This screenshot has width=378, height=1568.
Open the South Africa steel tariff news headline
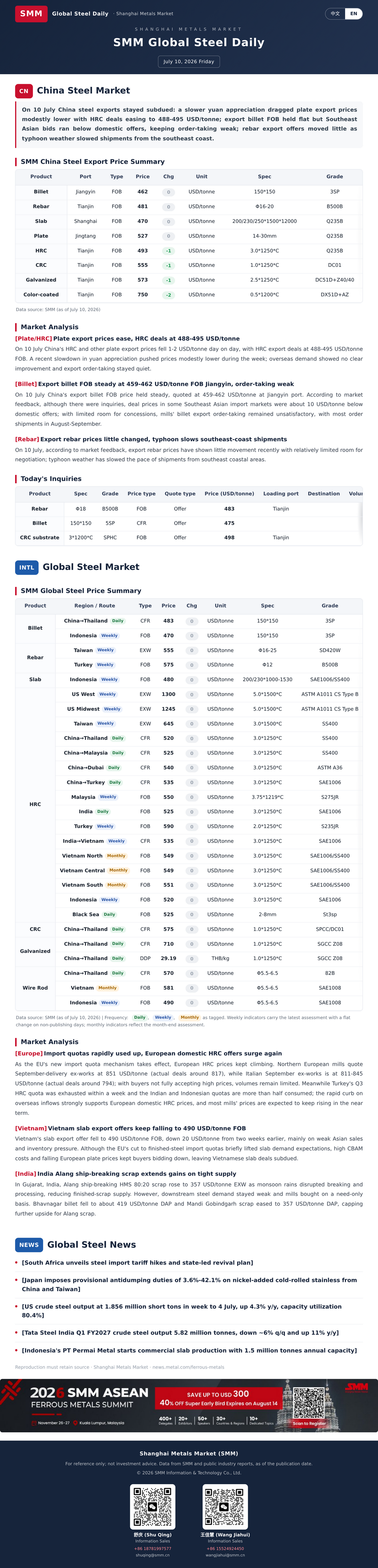tap(137, 1263)
